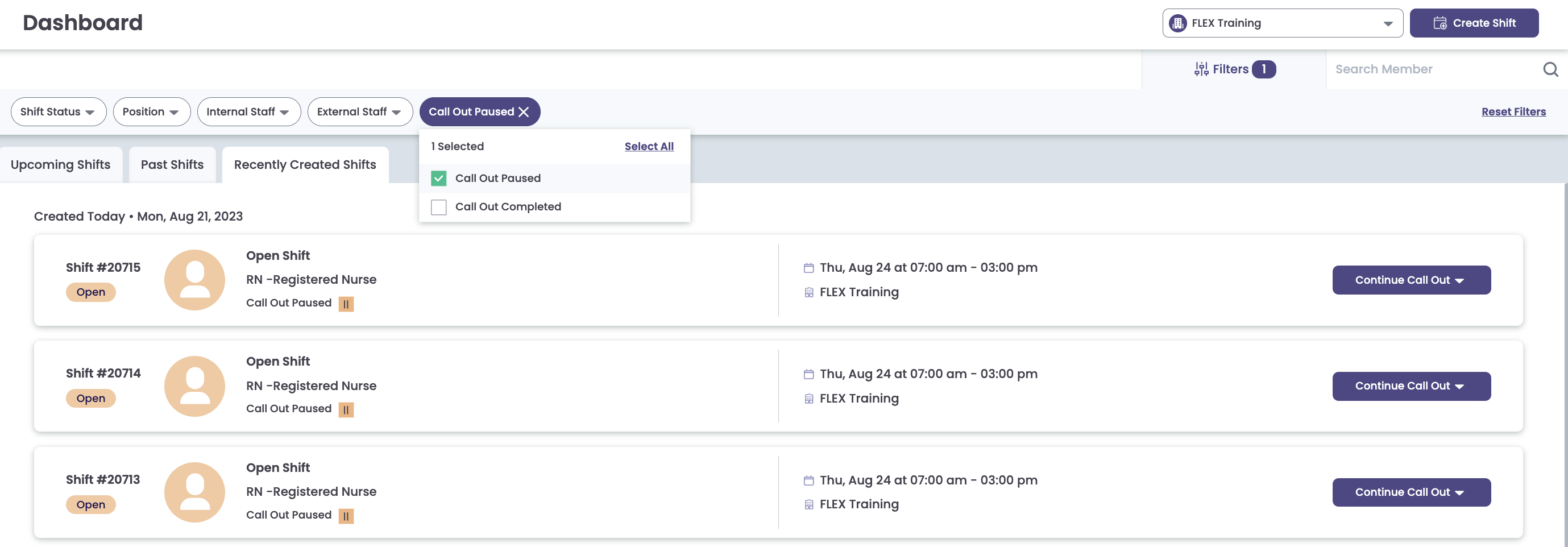
Task: Click avatar for Shift #20715
Action: pyautogui.click(x=195, y=280)
